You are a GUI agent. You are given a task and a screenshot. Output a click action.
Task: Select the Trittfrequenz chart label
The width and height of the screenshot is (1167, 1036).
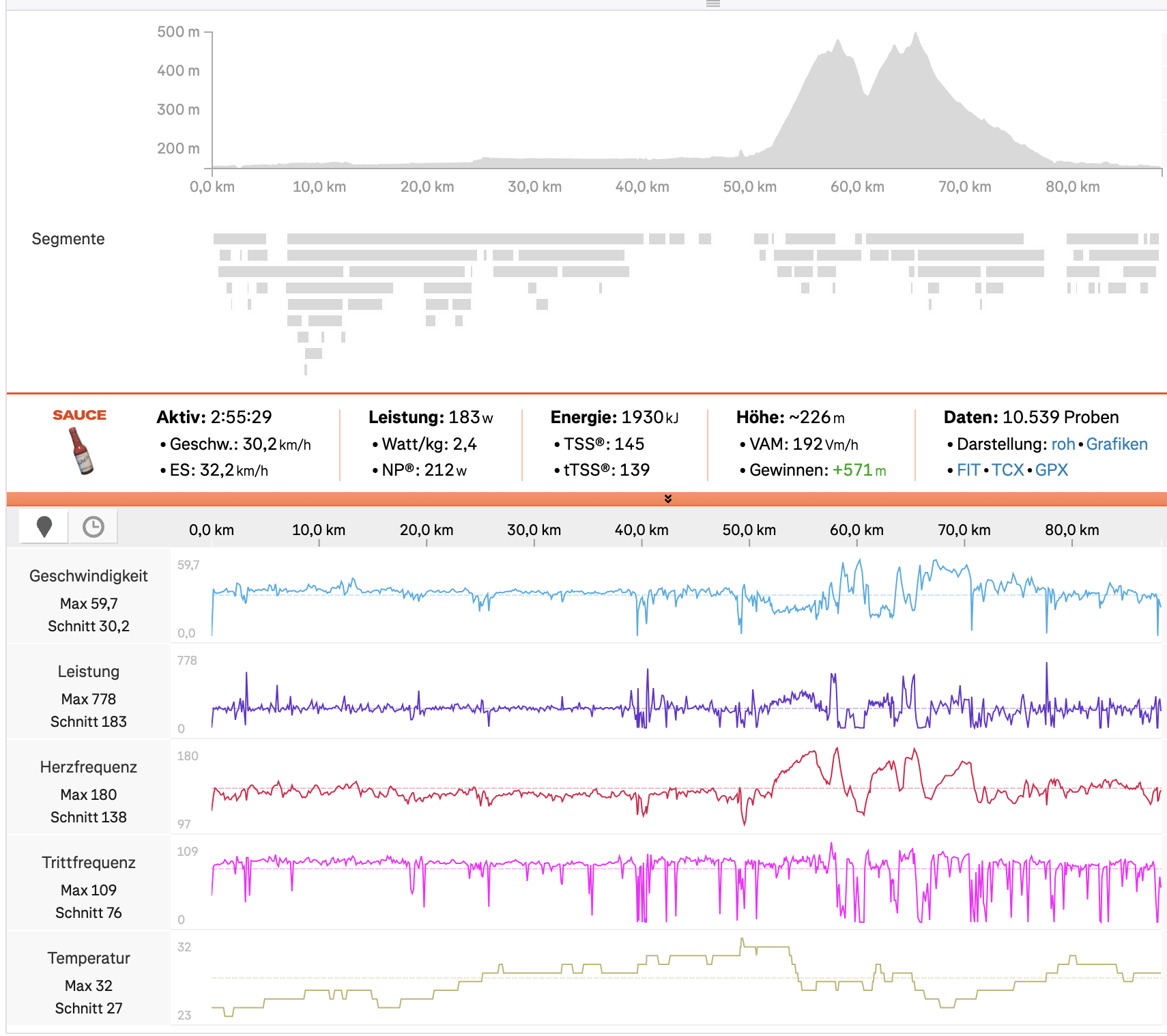pos(89,863)
